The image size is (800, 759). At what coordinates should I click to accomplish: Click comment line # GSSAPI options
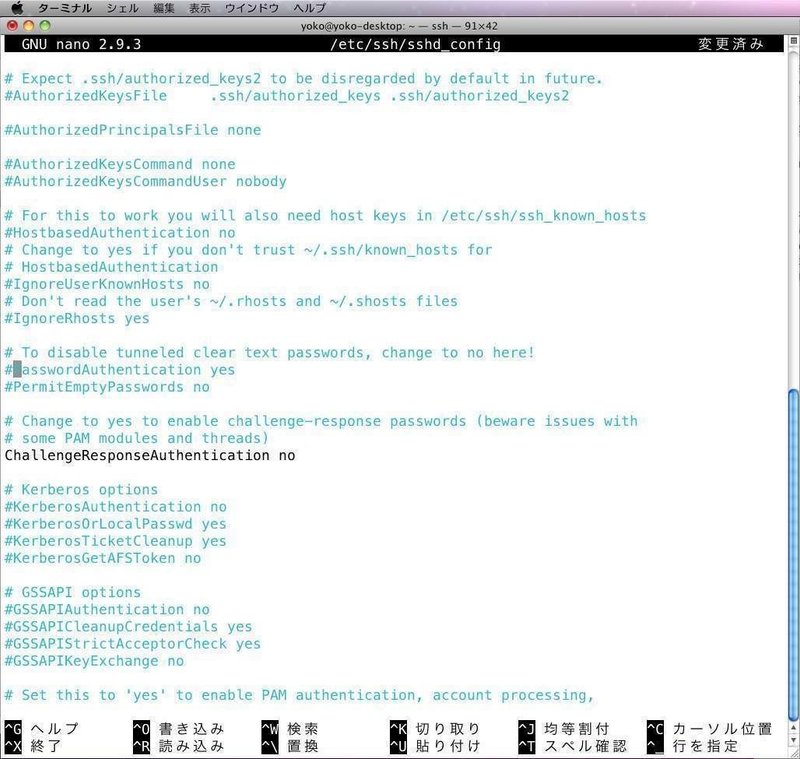[72, 593]
